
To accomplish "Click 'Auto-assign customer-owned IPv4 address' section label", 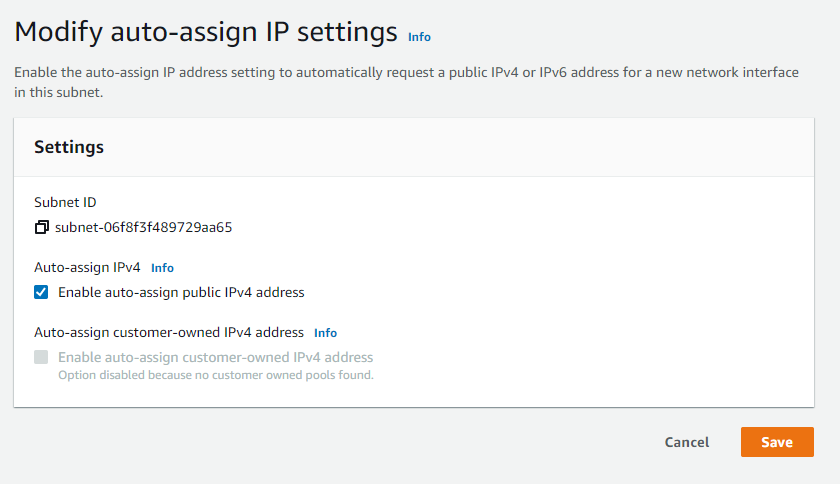I will [169, 333].
